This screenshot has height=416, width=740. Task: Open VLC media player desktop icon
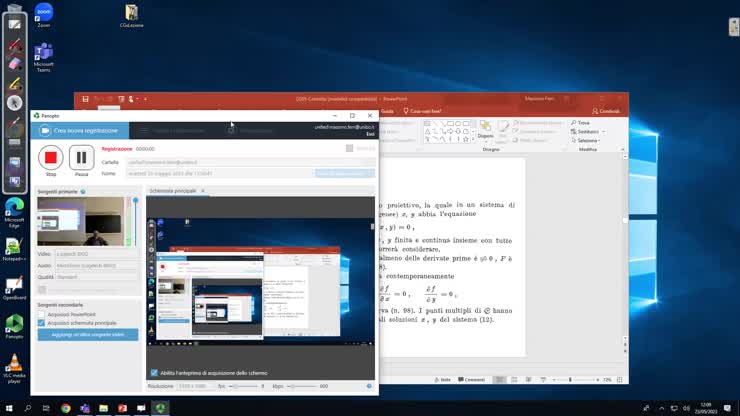pyautogui.click(x=15, y=367)
